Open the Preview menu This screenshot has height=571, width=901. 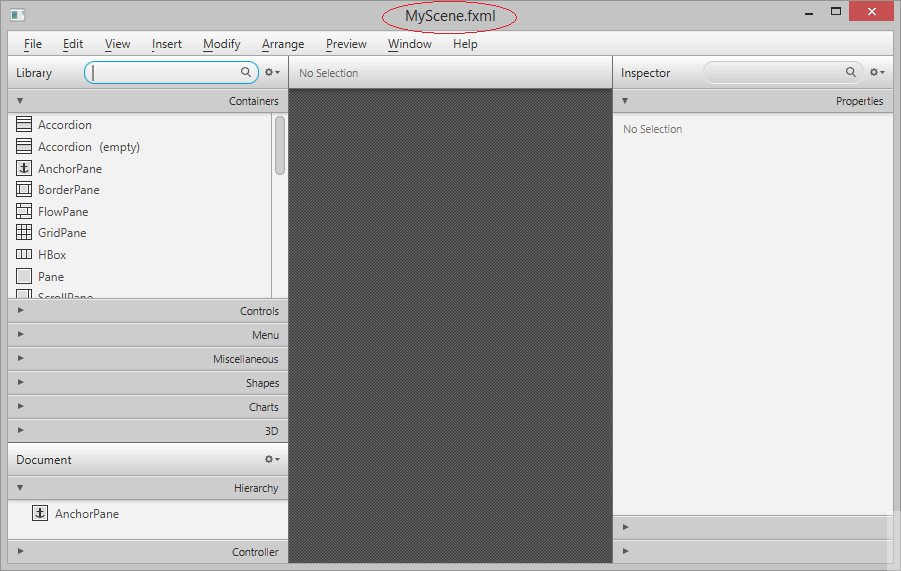[x=346, y=44]
